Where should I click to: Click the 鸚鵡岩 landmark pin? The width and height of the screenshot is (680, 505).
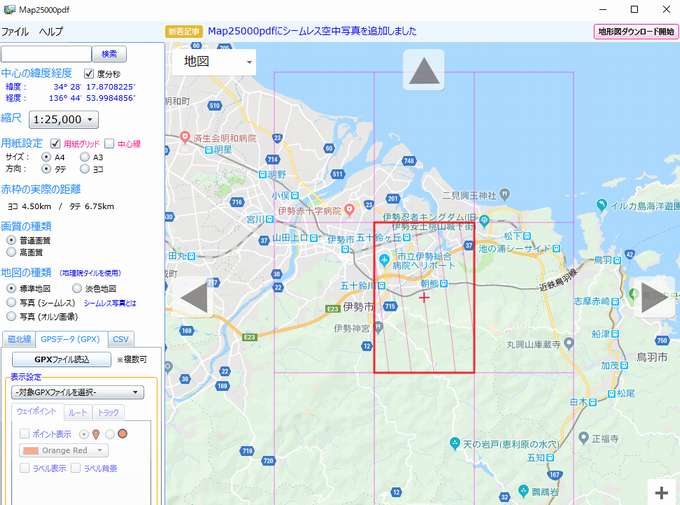click(x=523, y=491)
